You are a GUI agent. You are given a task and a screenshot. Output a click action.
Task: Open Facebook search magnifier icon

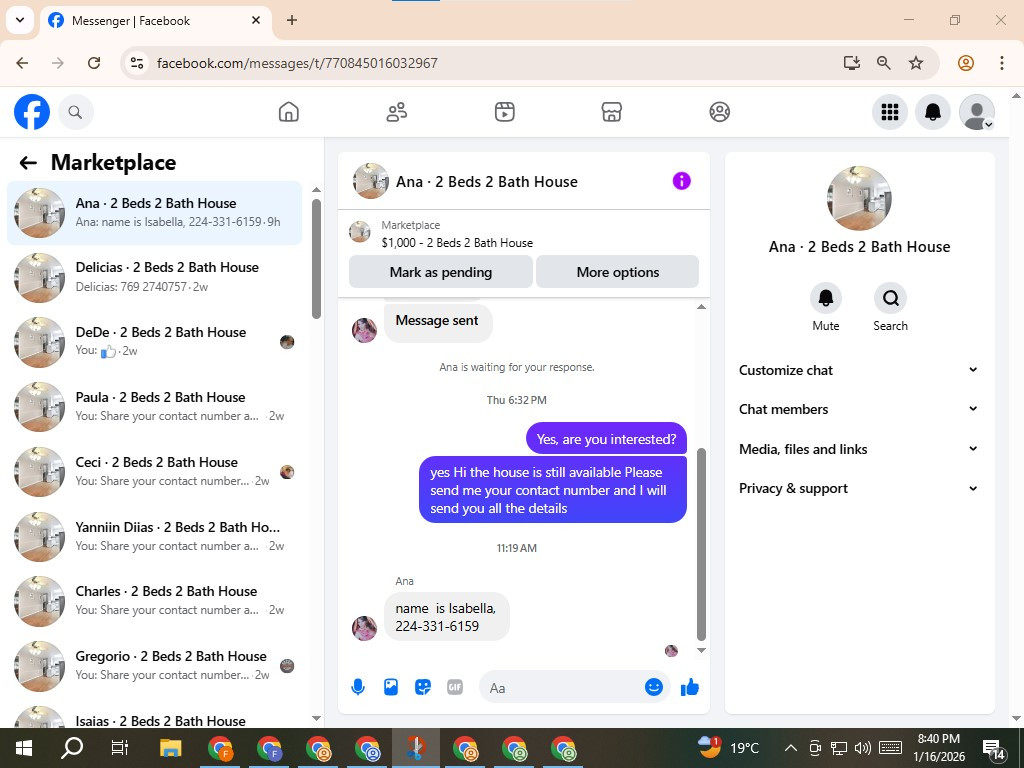(75, 112)
